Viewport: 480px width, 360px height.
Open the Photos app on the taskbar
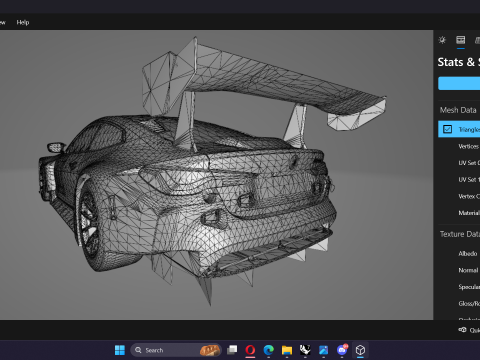[x=323, y=350]
